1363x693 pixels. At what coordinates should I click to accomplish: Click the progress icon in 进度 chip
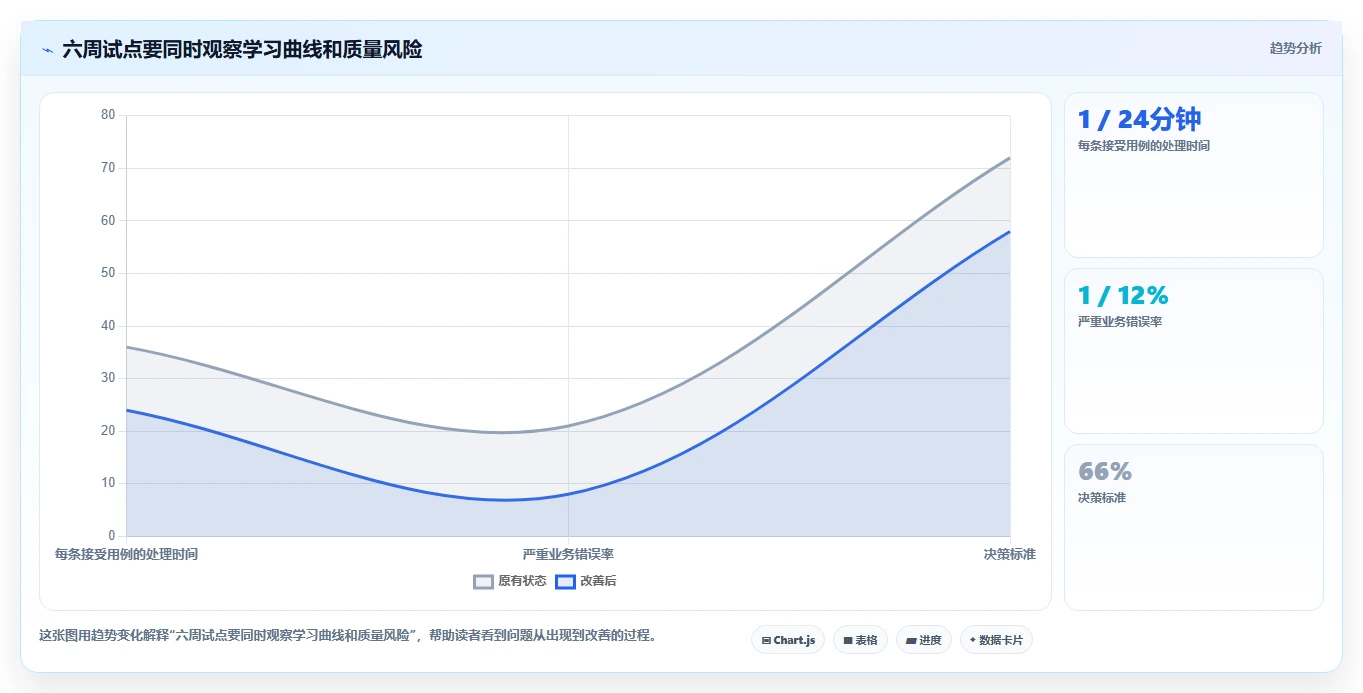(x=911, y=640)
